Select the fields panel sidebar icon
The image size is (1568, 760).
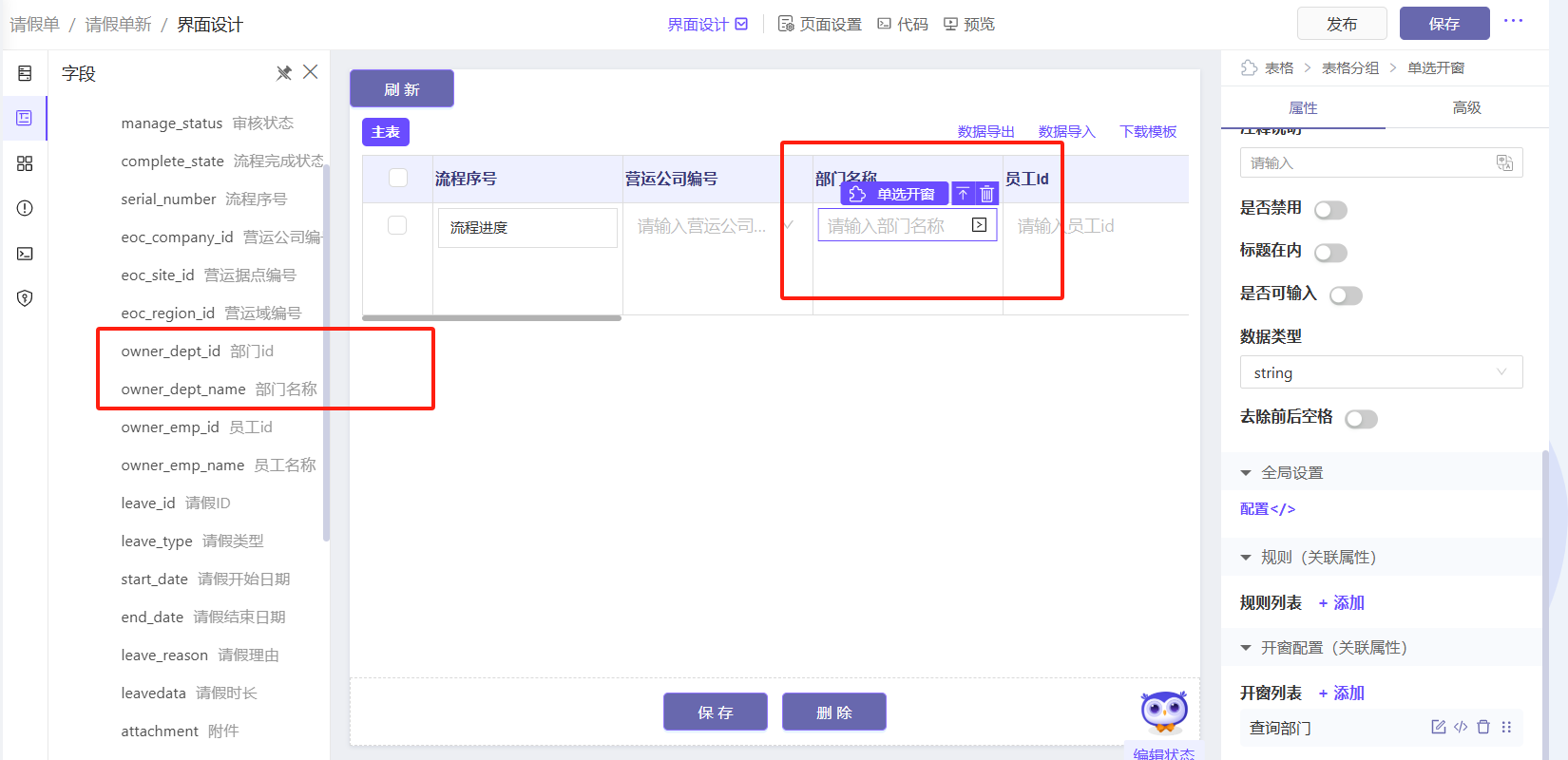pyautogui.click(x=25, y=118)
